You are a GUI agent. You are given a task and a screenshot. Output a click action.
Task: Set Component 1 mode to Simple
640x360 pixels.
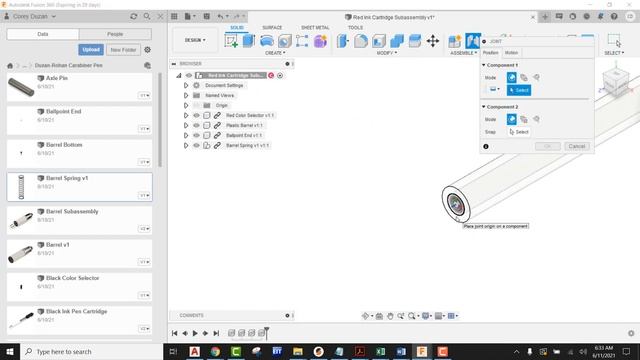(511, 77)
